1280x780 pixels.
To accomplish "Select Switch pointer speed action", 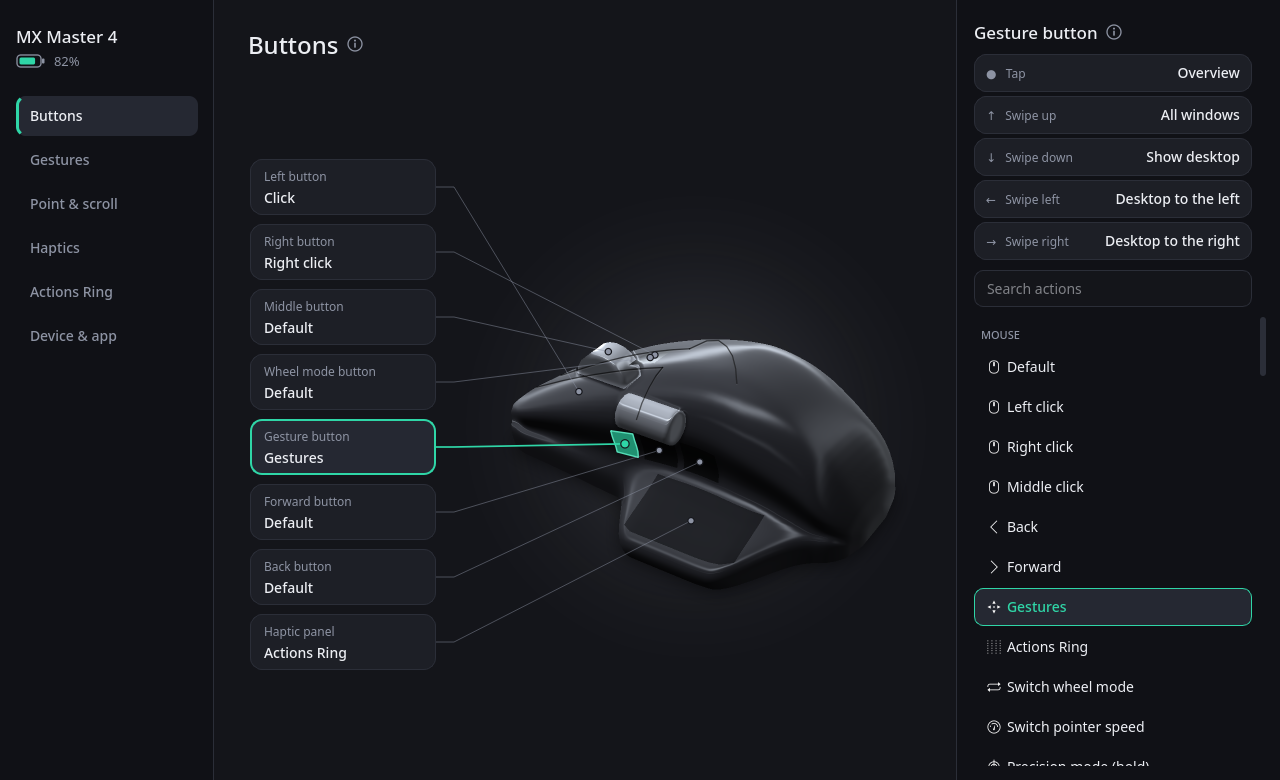I will point(1113,727).
